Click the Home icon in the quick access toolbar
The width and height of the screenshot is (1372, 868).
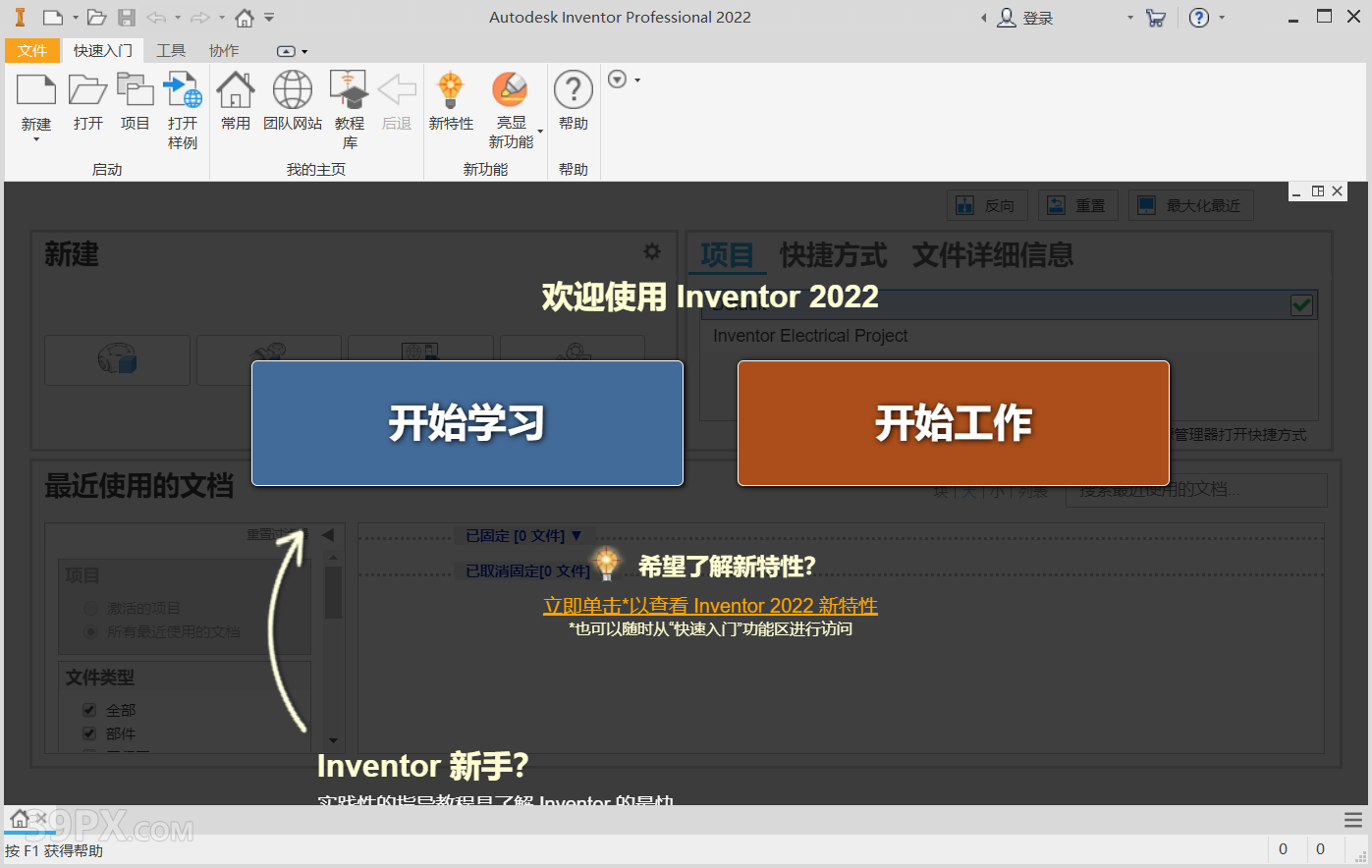point(245,18)
